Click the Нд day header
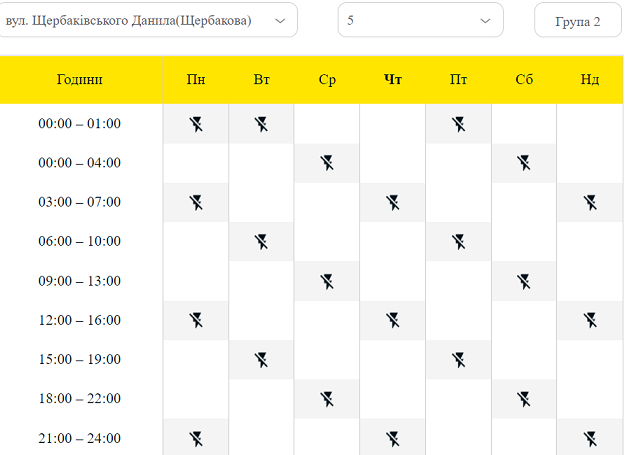The height and width of the screenshot is (455, 627). pos(590,80)
